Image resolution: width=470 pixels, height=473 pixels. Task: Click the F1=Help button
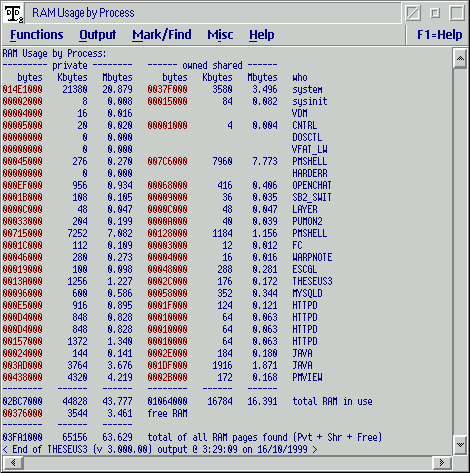tap(439, 35)
